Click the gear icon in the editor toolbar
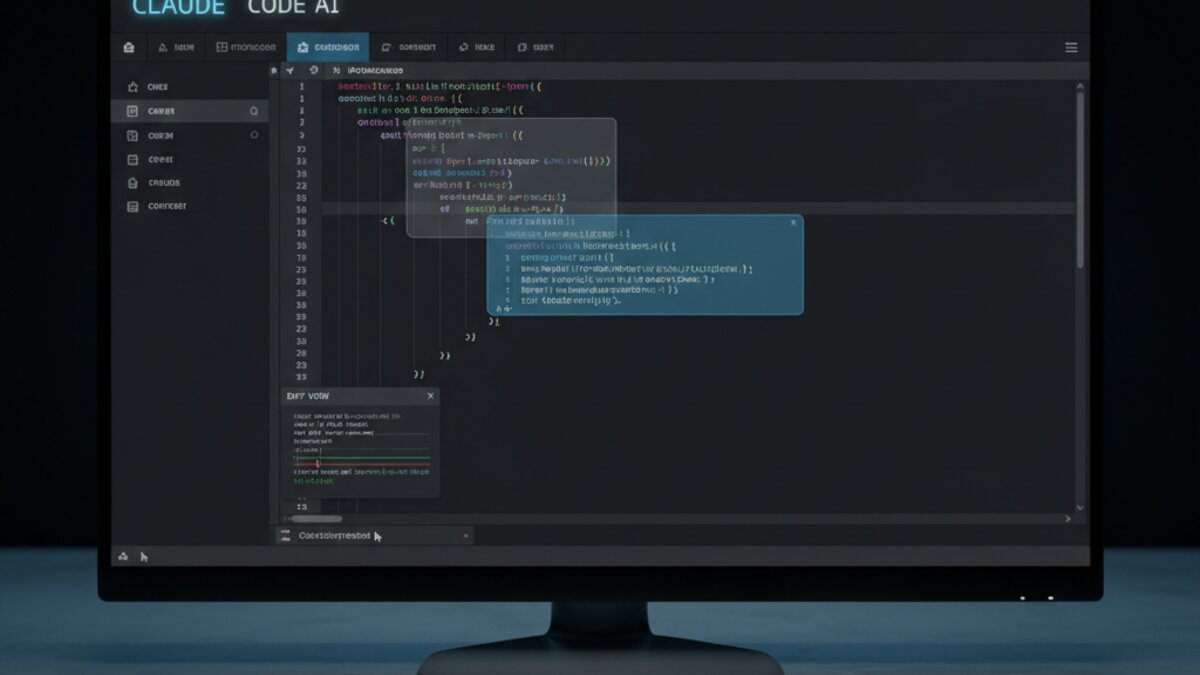 pyautogui.click(x=313, y=71)
